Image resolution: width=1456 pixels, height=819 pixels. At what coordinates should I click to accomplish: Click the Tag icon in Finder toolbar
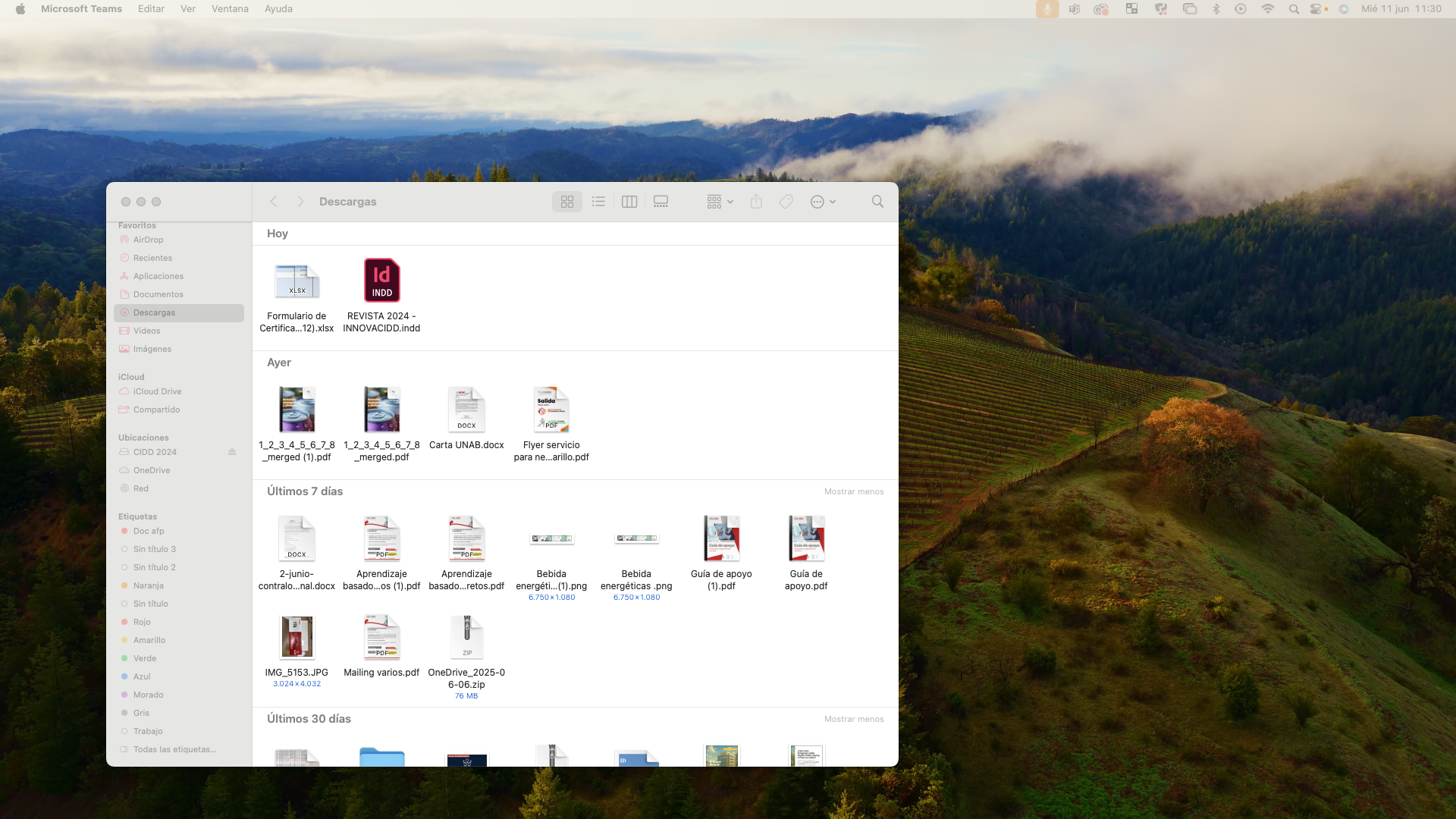[x=786, y=202]
